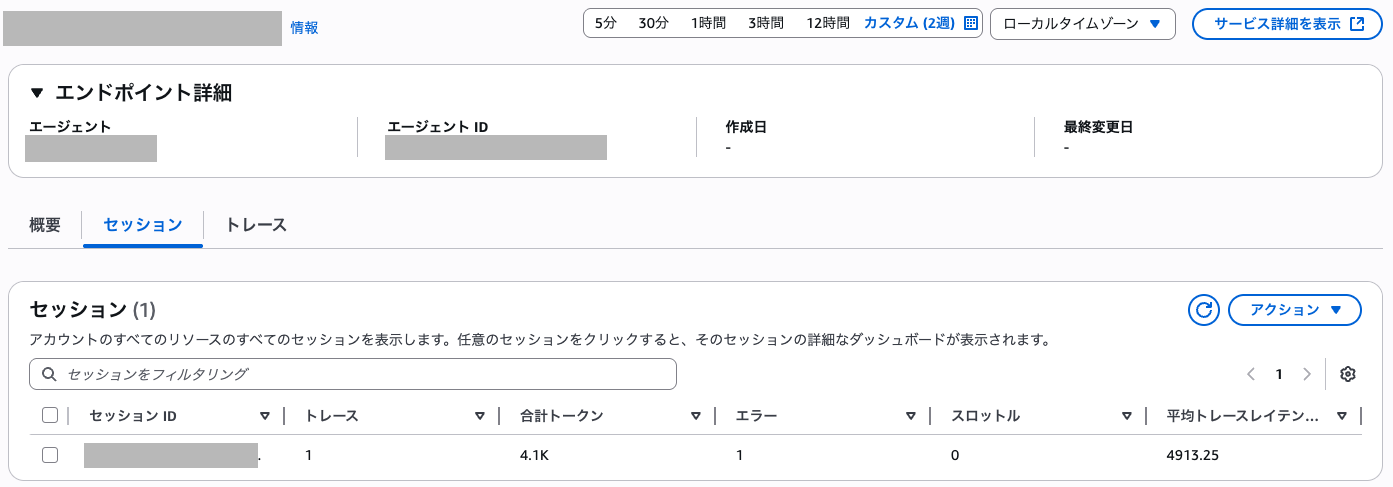Switch to the 概要 tab
This screenshot has height=487, width=1393.
point(45,225)
